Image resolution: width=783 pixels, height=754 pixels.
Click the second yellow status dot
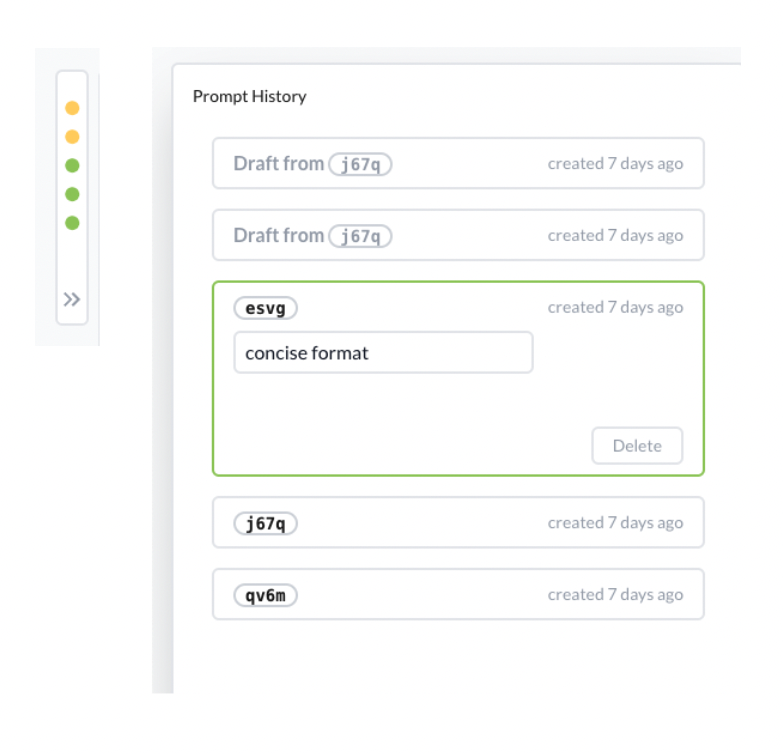(72, 137)
